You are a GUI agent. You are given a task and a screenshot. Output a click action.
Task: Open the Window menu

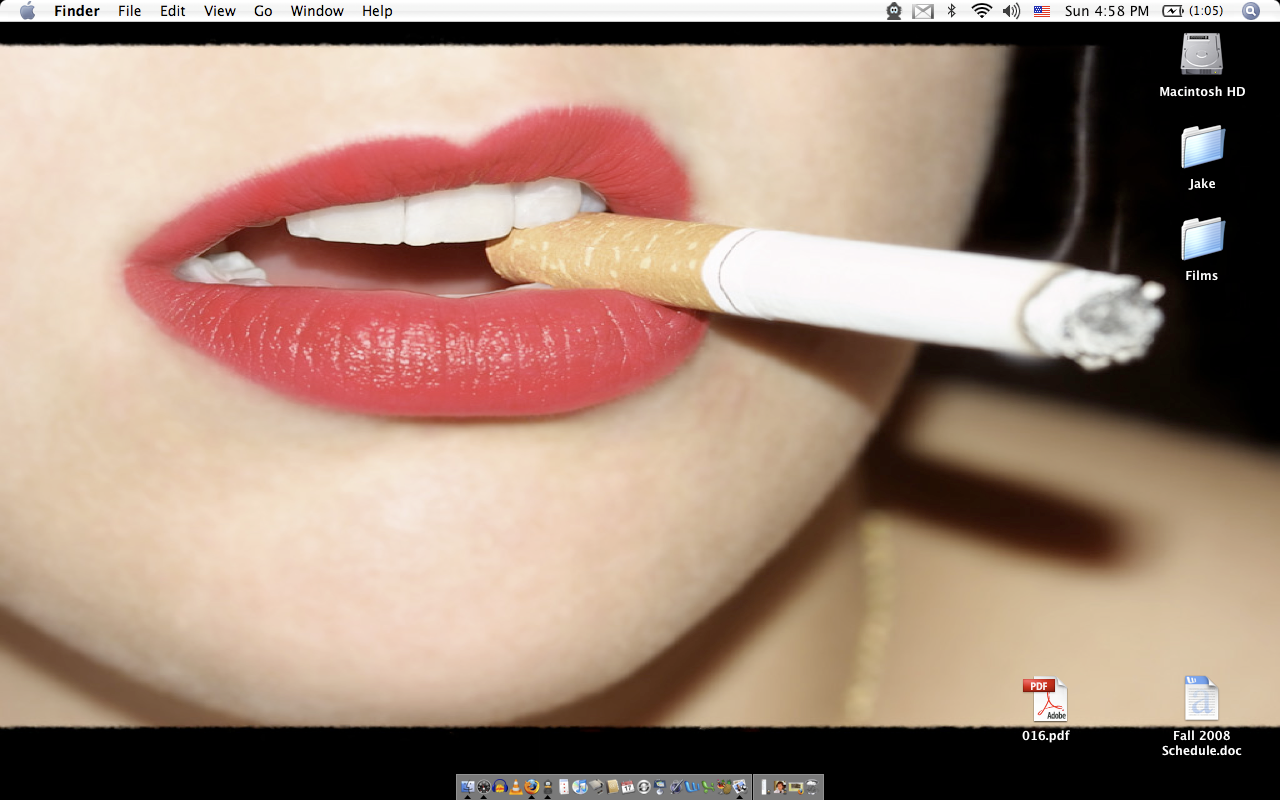click(x=317, y=11)
